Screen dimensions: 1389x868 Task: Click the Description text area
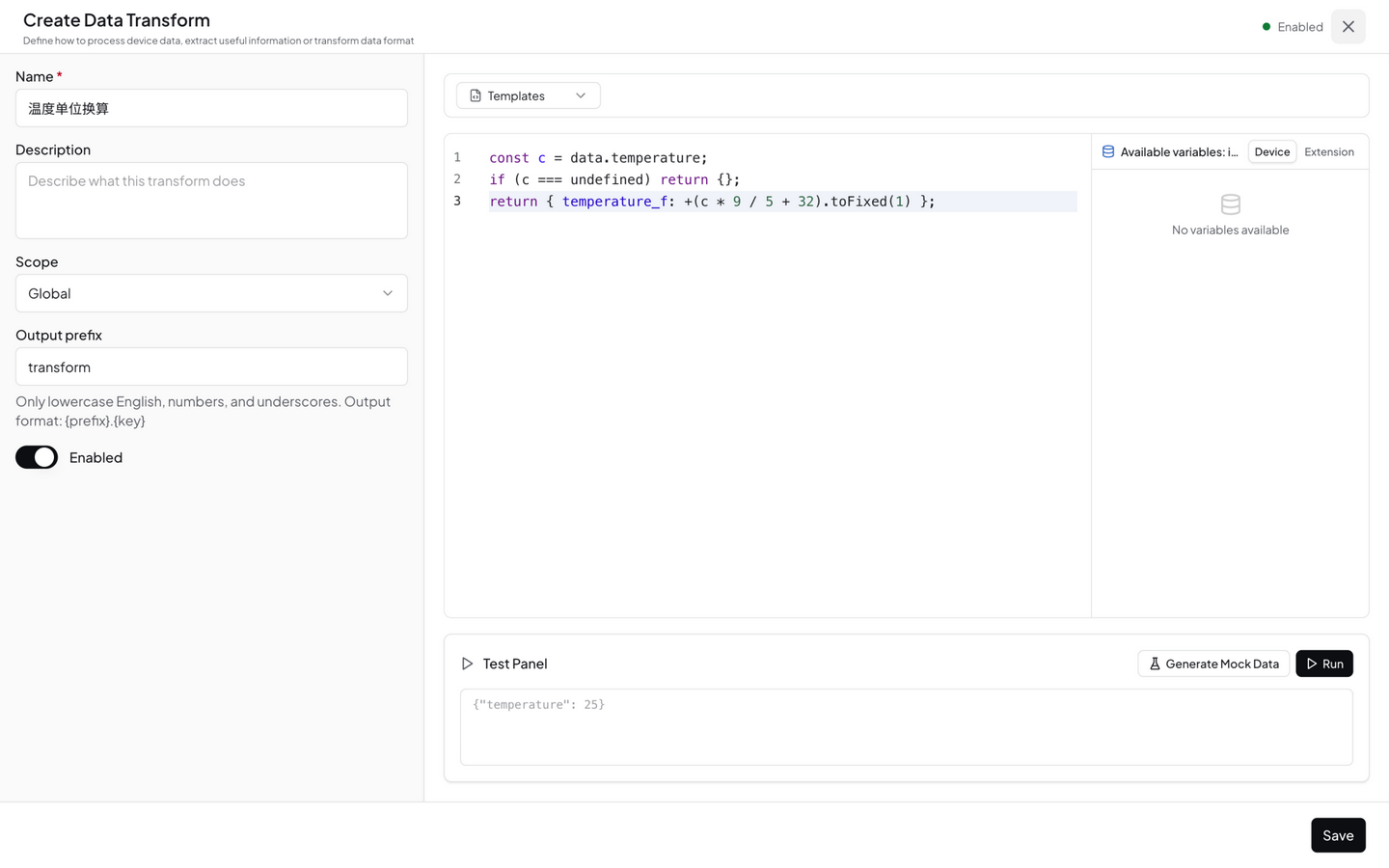click(211, 201)
